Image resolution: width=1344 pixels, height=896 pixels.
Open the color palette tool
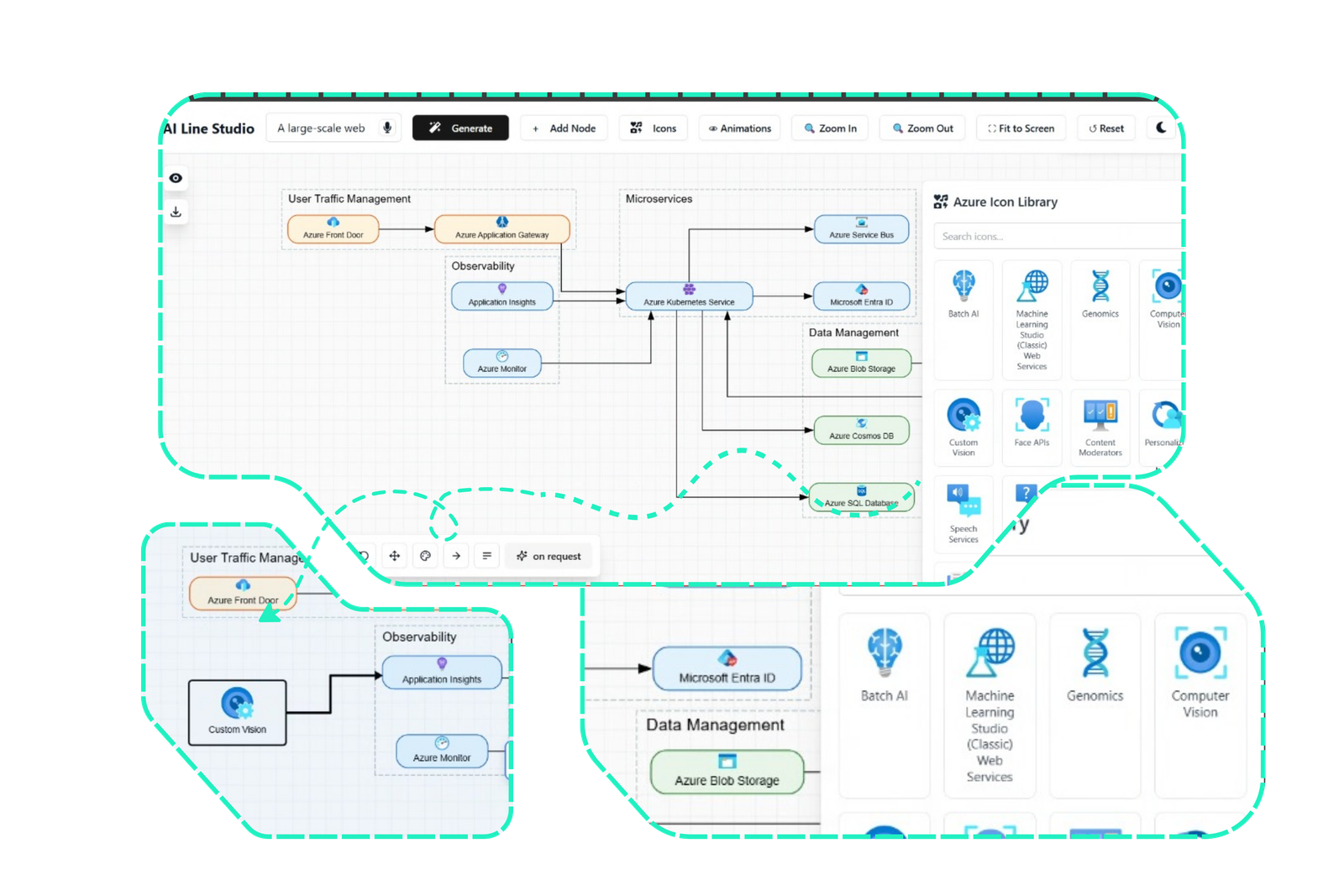[x=425, y=556]
